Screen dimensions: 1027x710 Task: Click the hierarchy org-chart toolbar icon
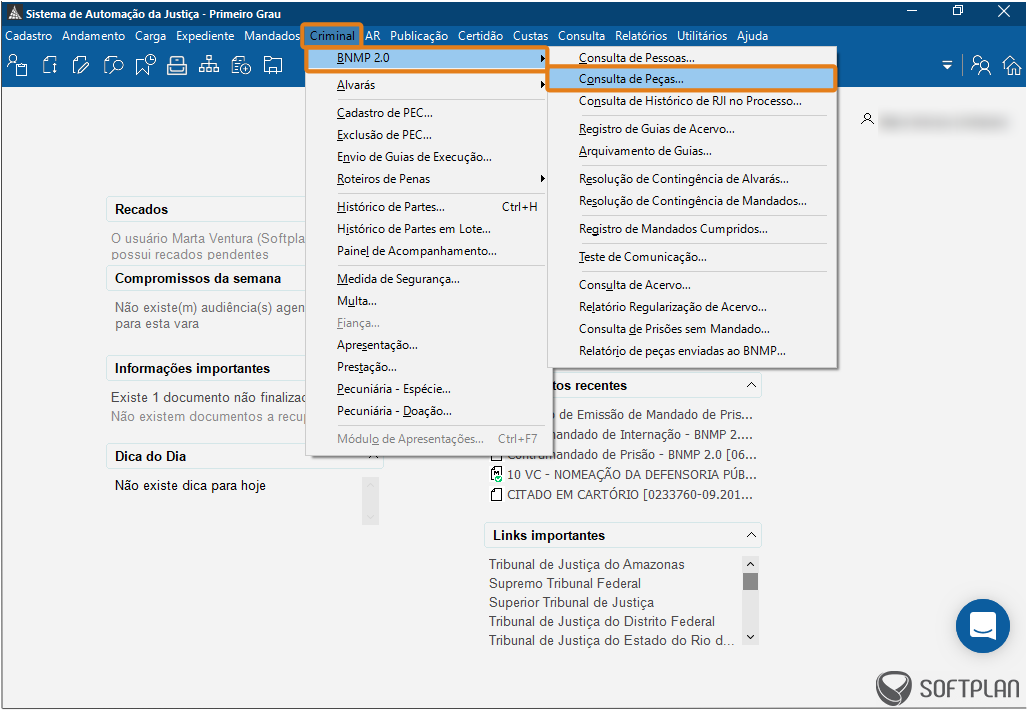[x=209, y=66]
